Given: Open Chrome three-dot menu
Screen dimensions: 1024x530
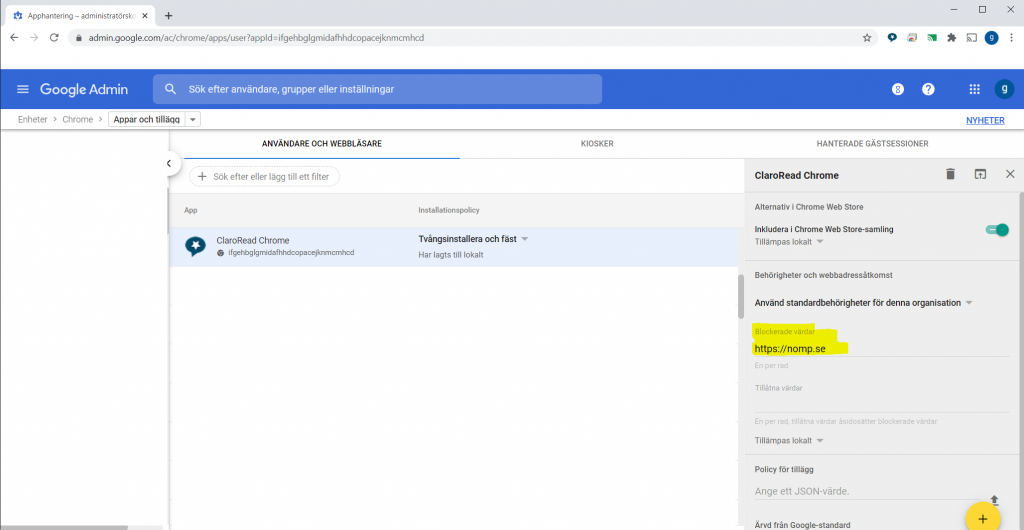Looking at the screenshot, I should click(x=1011, y=38).
